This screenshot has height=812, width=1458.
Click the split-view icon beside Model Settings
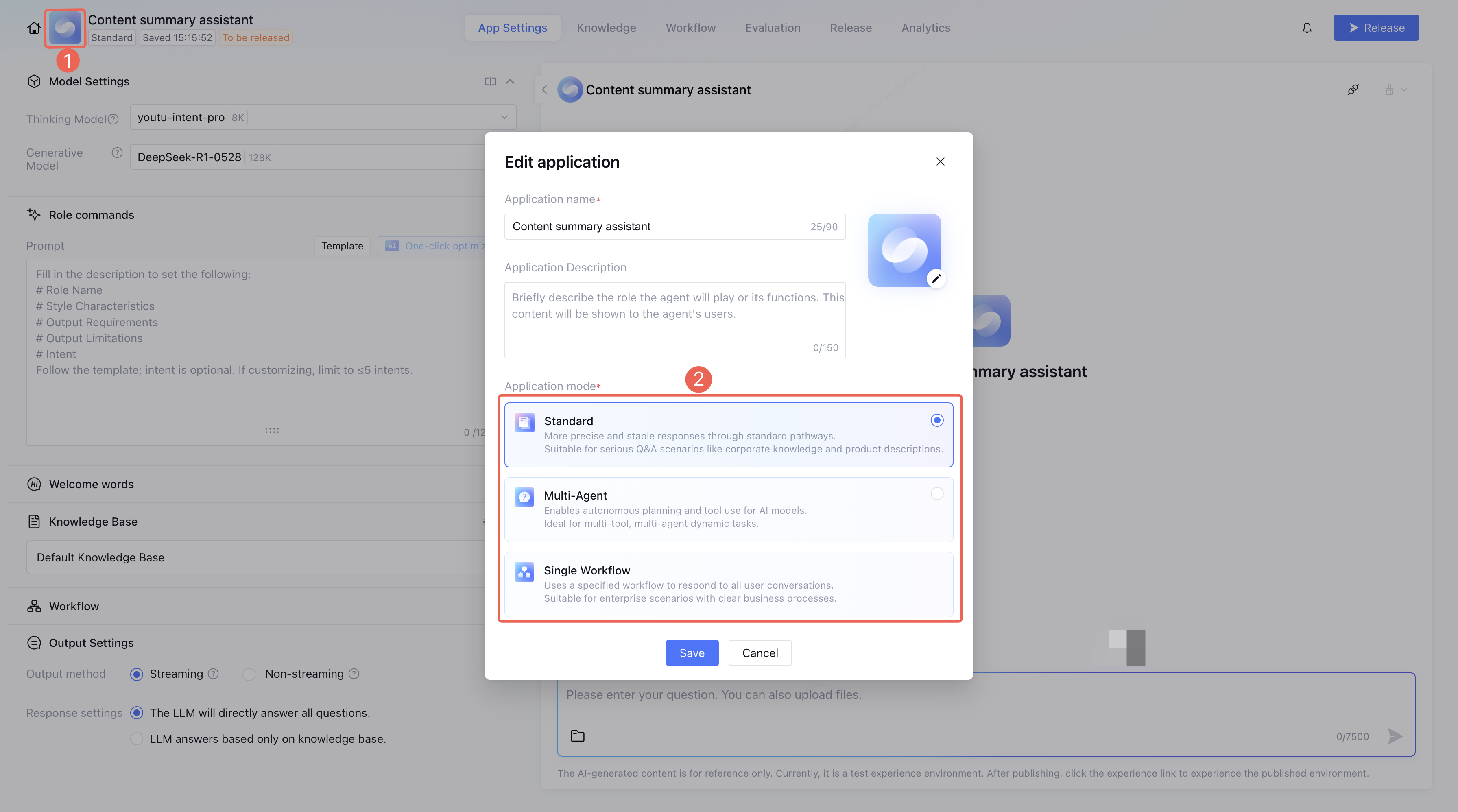(x=490, y=81)
